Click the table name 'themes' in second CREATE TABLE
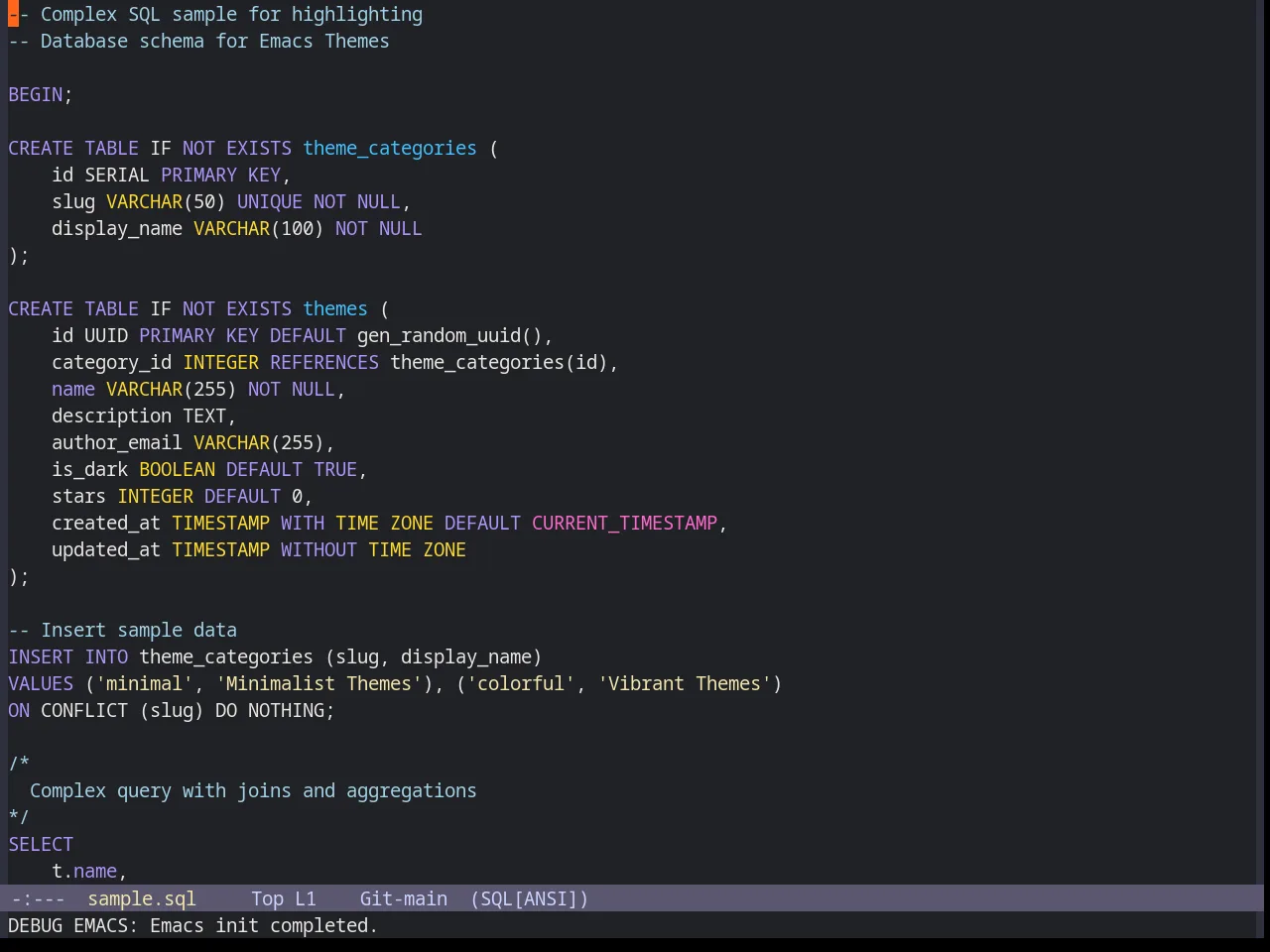The width and height of the screenshot is (1270, 952). pyautogui.click(x=335, y=308)
